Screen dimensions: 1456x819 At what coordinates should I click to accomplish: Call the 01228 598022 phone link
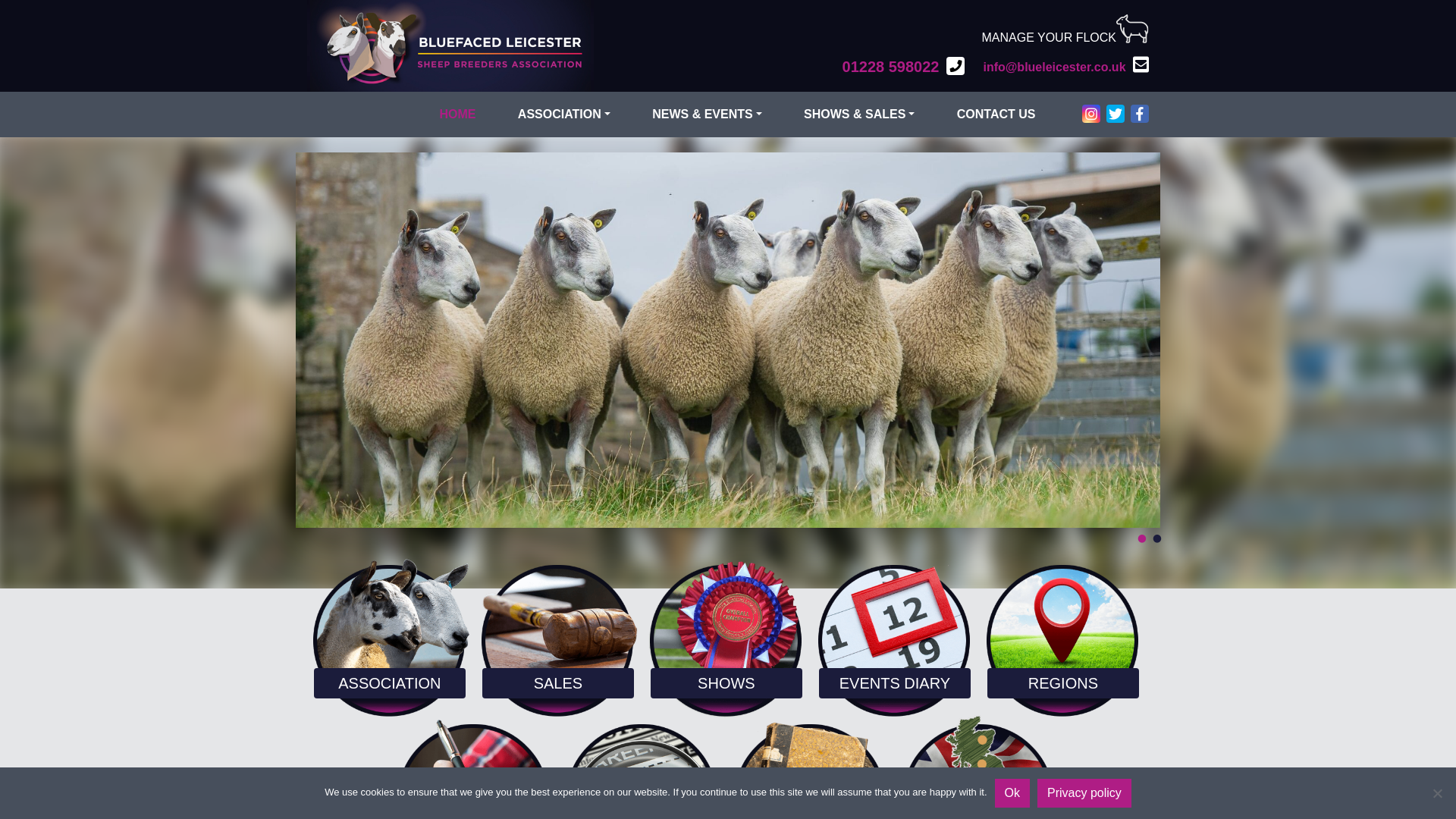(890, 67)
